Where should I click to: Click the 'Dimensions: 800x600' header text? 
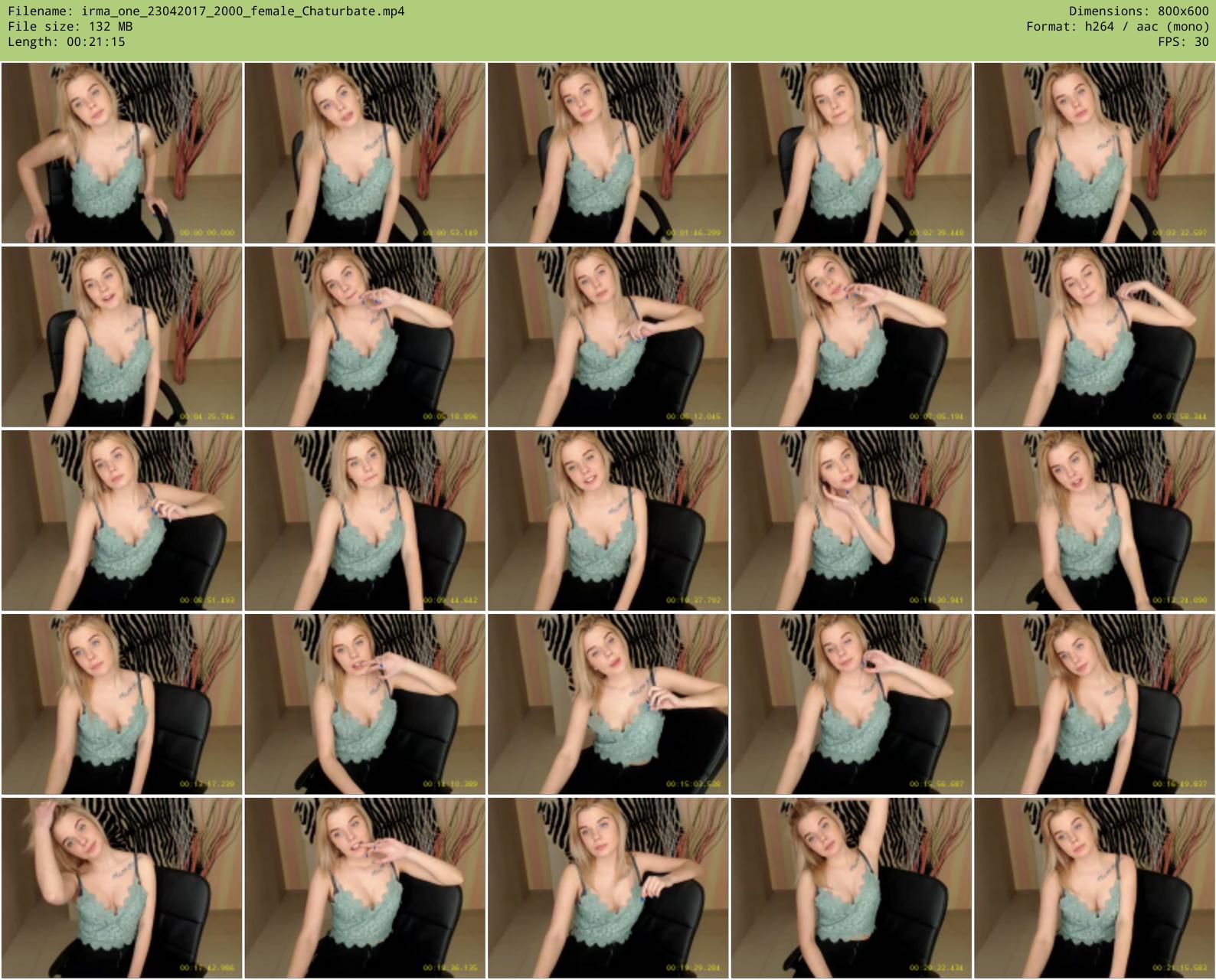pos(1139,11)
